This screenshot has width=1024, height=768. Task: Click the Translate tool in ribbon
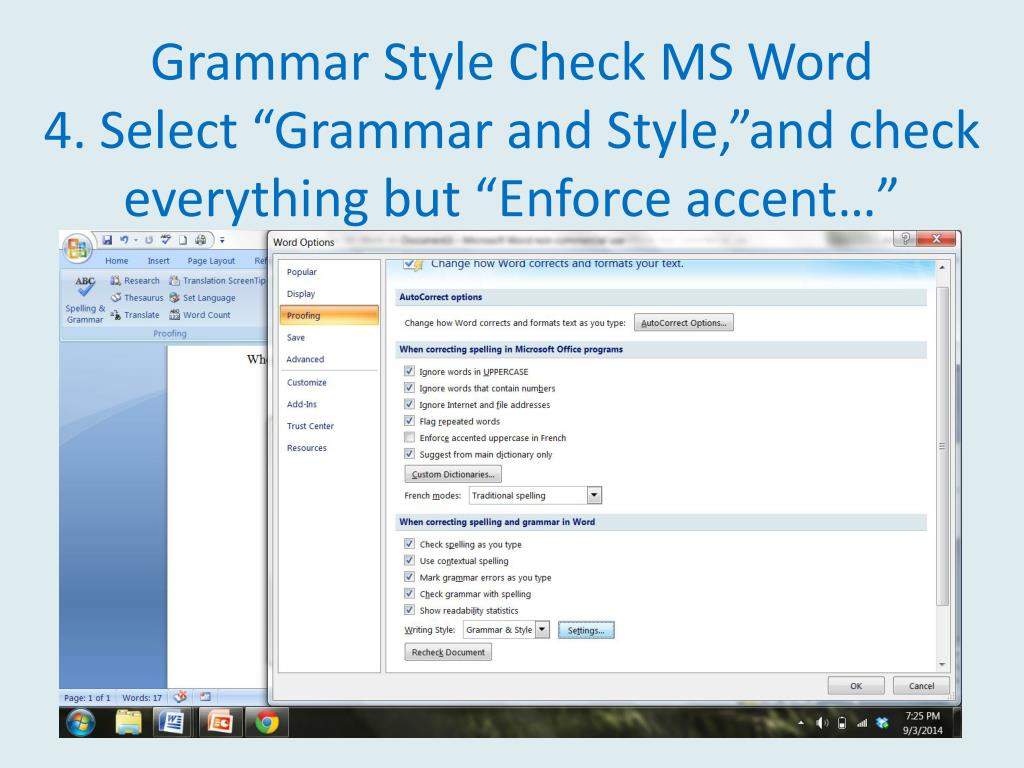point(135,315)
